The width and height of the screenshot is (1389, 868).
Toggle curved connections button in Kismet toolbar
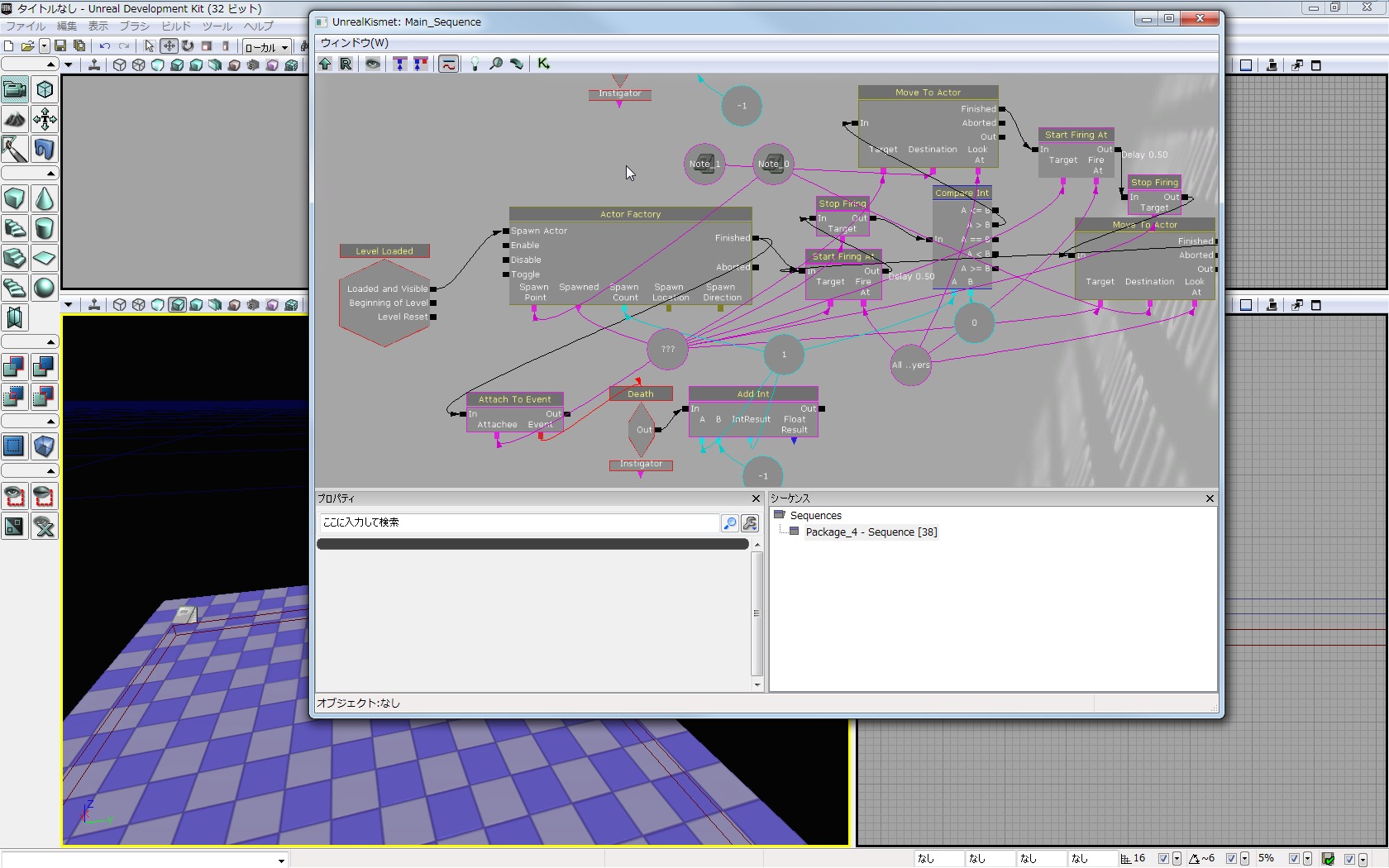[448, 64]
